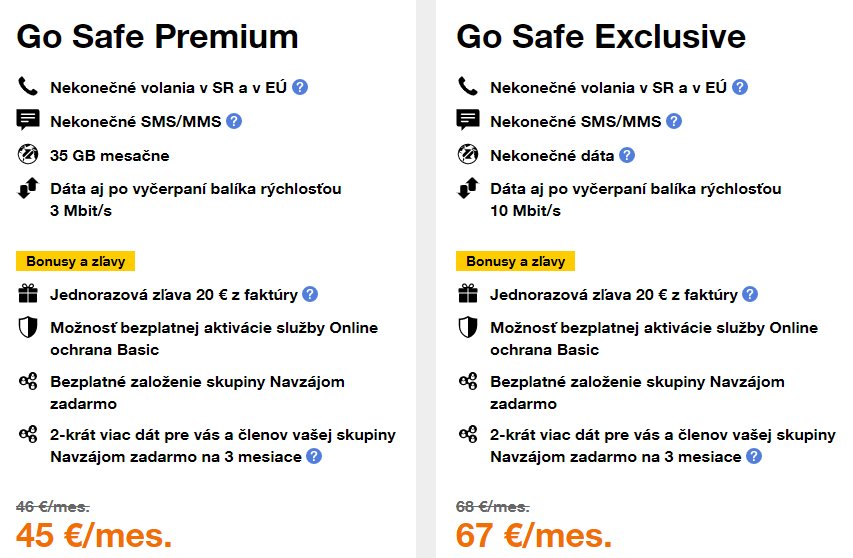Click the message bubble icon in Exclusive plan
This screenshot has height=558, width=853.
coord(468,121)
